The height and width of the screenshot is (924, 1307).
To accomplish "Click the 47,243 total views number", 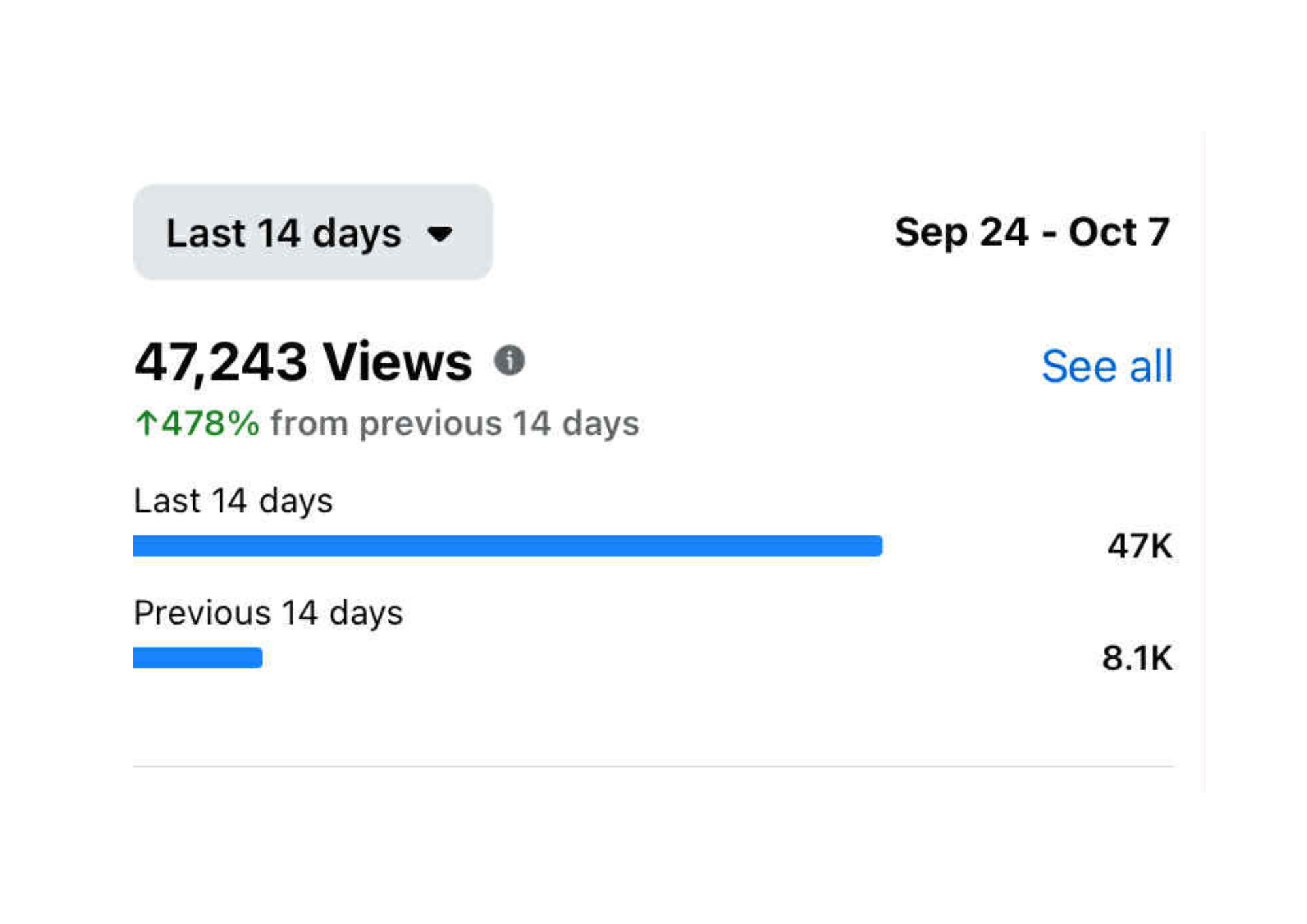I will click(x=221, y=362).
